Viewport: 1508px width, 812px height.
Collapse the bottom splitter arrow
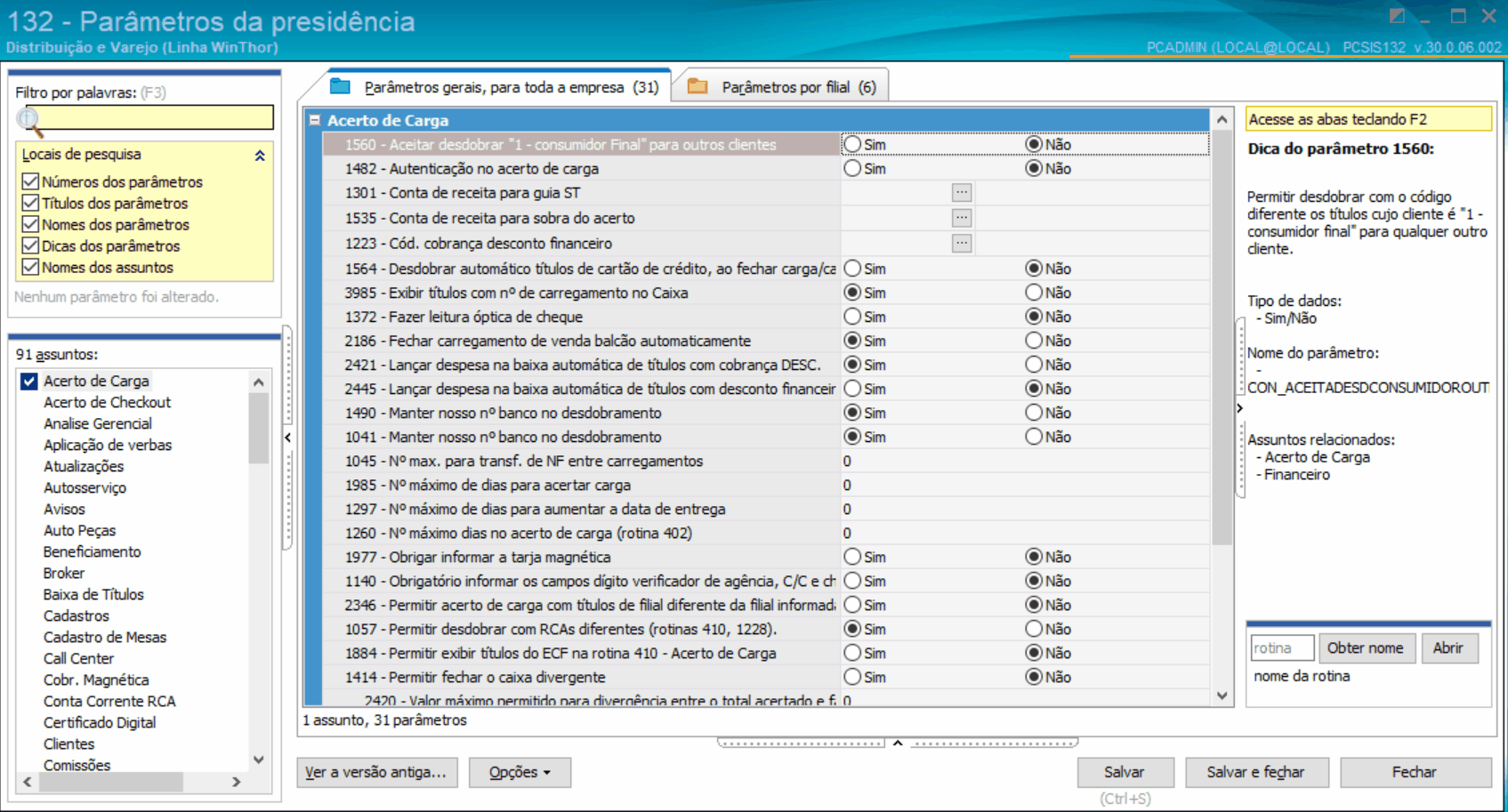pos(898,743)
